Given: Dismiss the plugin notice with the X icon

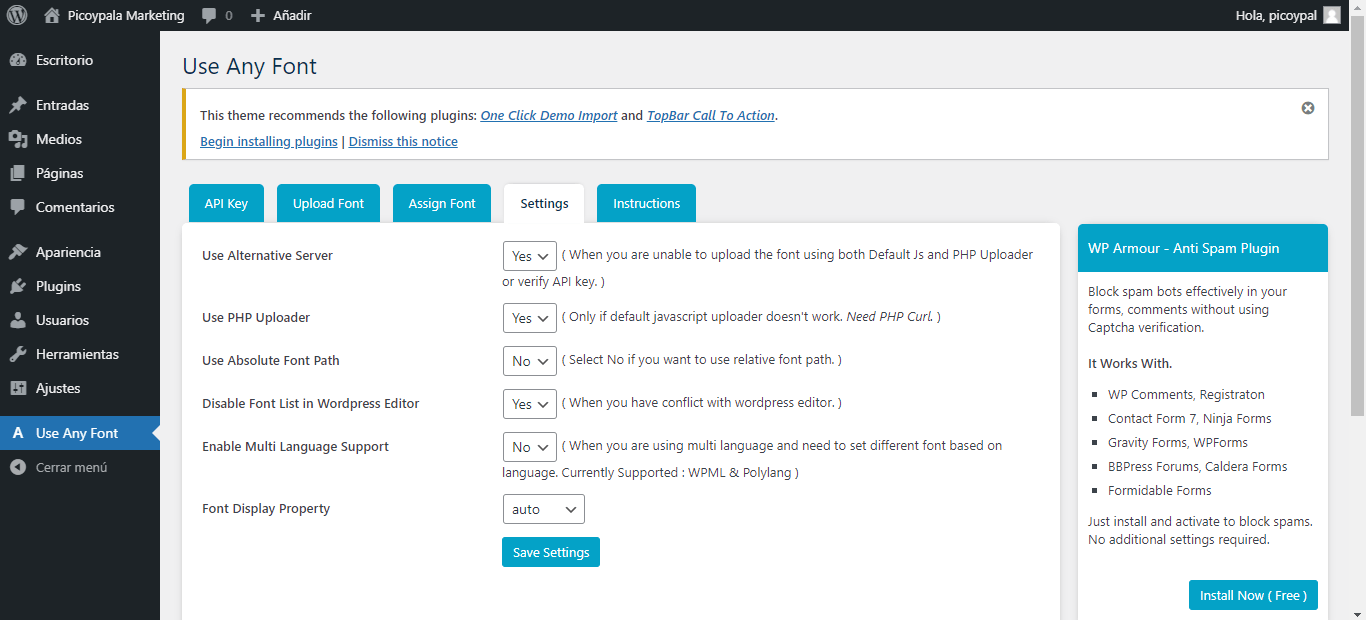Looking at the screenshot, I should tap(1308, 108).
